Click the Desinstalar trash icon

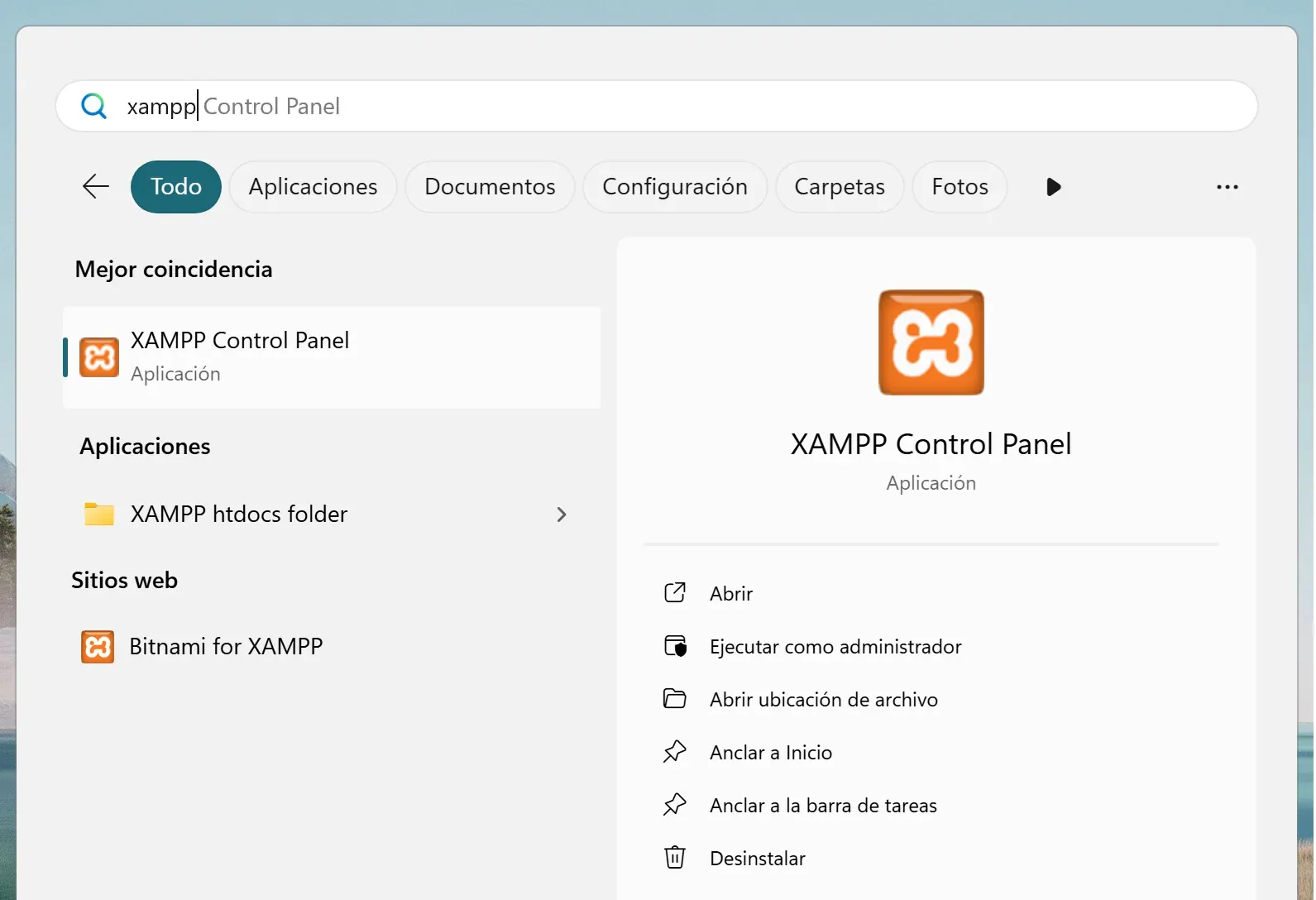pos(675,858)
